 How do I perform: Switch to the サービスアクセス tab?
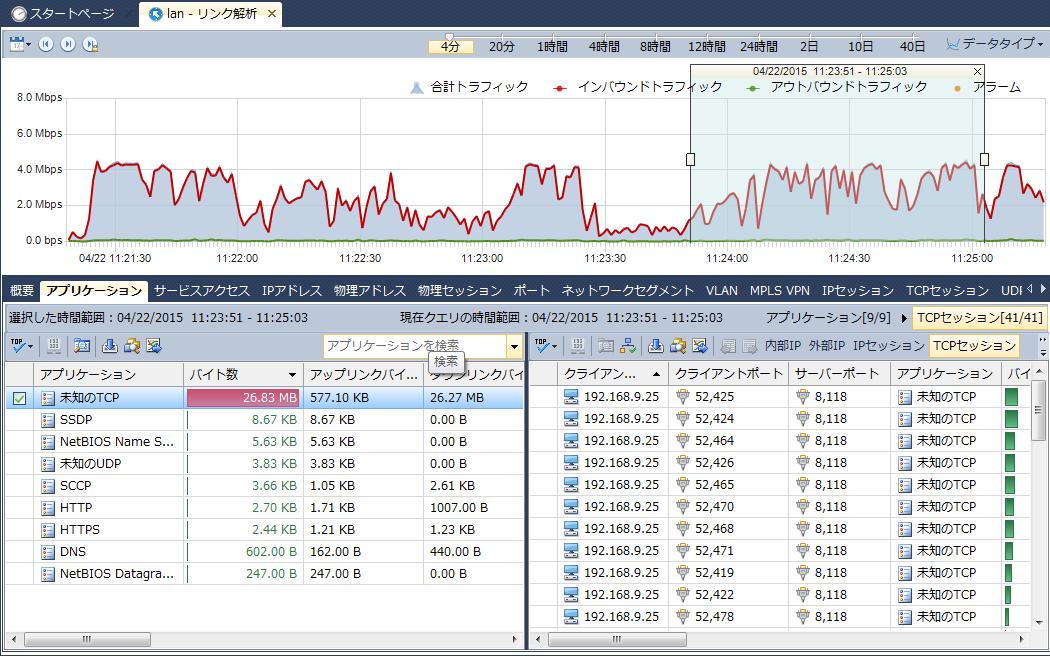201,291
